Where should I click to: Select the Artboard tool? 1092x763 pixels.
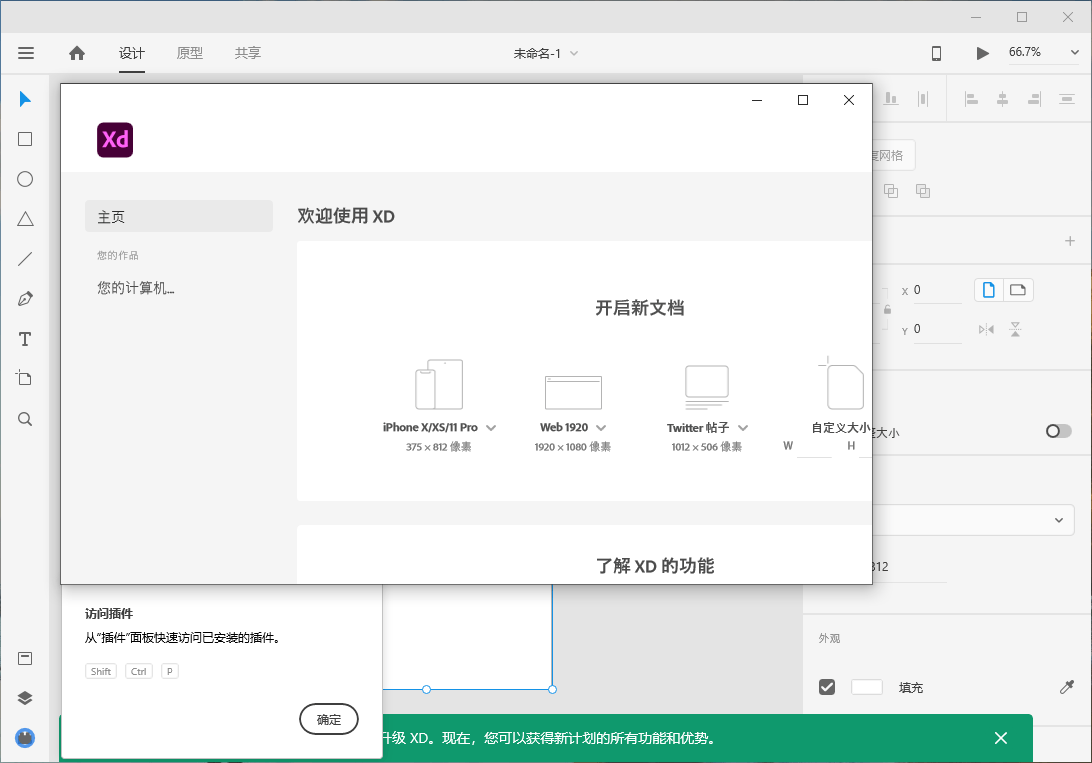tap(24, 378)
